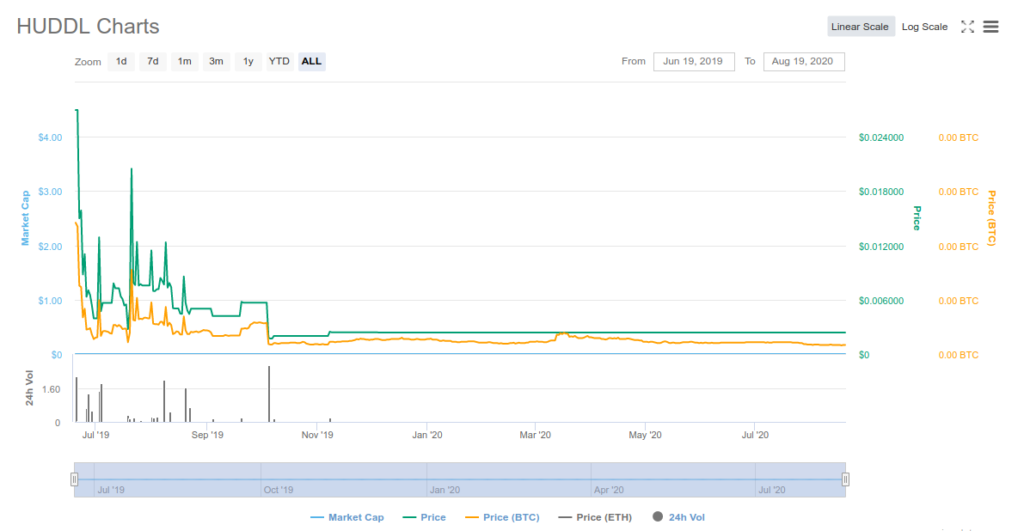This screenshot has height=531, width=1024.
Task: Switch chart to Linear Scale
Action: pos(859,27)
